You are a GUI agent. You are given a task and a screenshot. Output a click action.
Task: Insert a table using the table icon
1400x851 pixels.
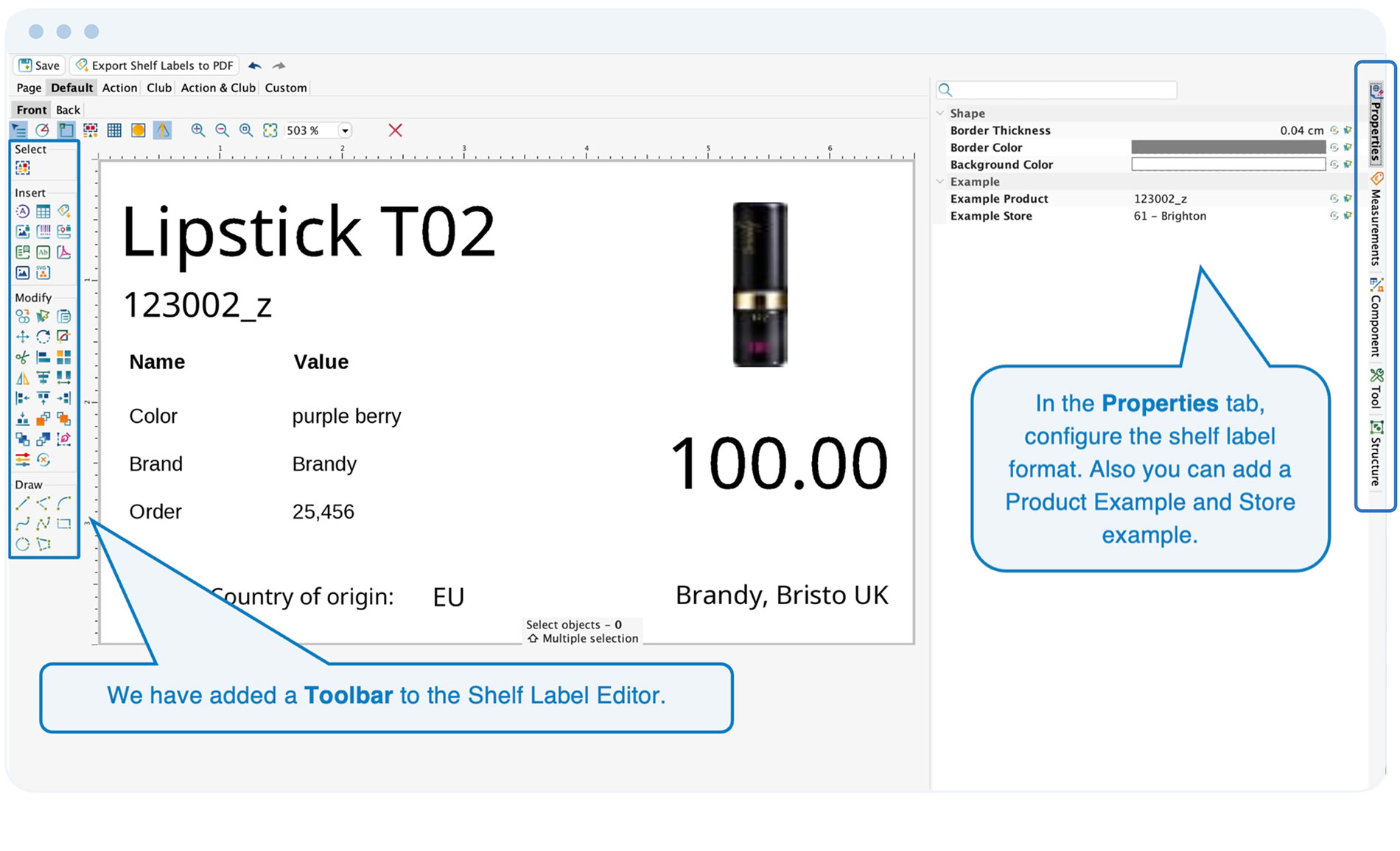tap(43, 211)
